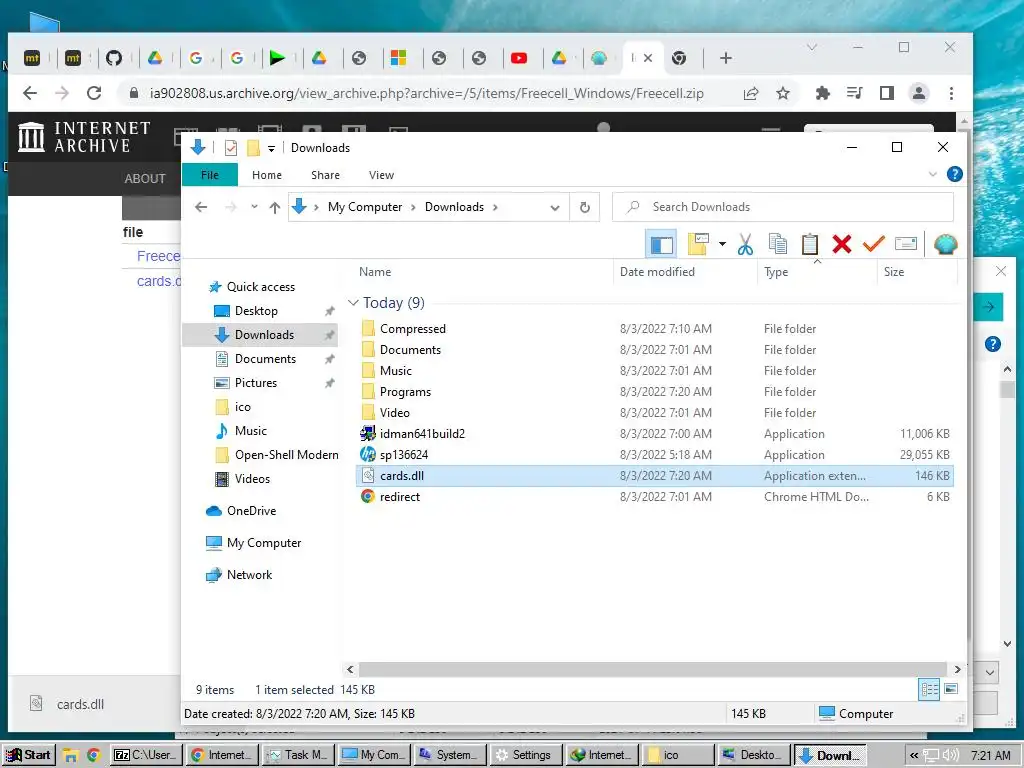This screenshot has height=768, width=1024.
Task: Select ico folder in navigation pane
Action: click(x=242, y=407)
